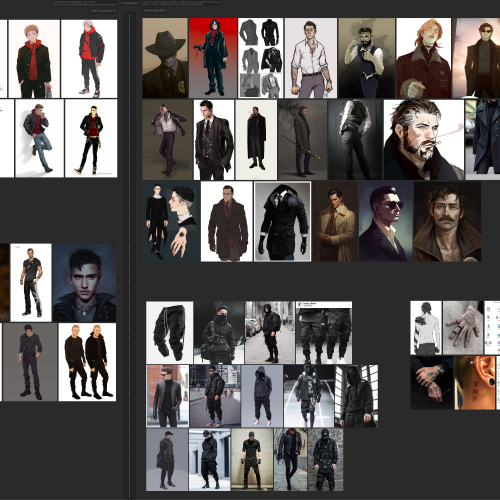Choose the two-legs cargo pants social post
The image size is (500, 500).
(x=324, y=333)
